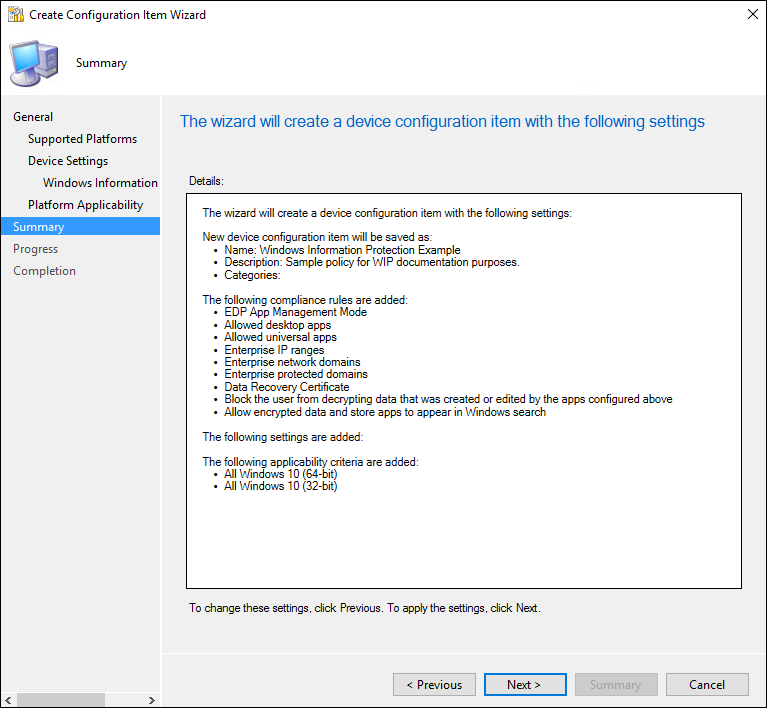The width and height of the screenshot is (767, 708).
Task: Go to the General wizard step
Action: [33, 117]
